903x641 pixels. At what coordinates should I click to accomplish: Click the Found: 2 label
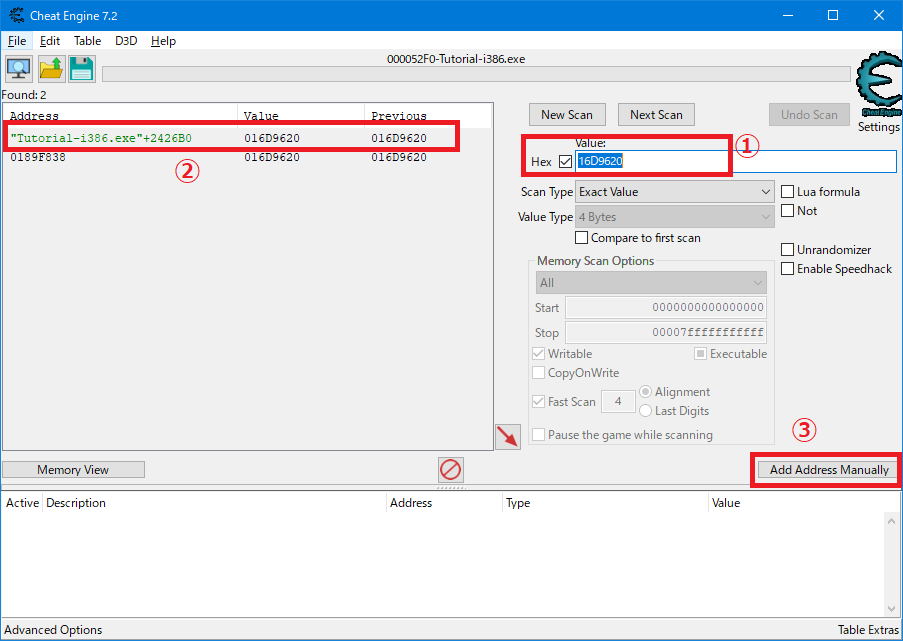coord(24,95)
